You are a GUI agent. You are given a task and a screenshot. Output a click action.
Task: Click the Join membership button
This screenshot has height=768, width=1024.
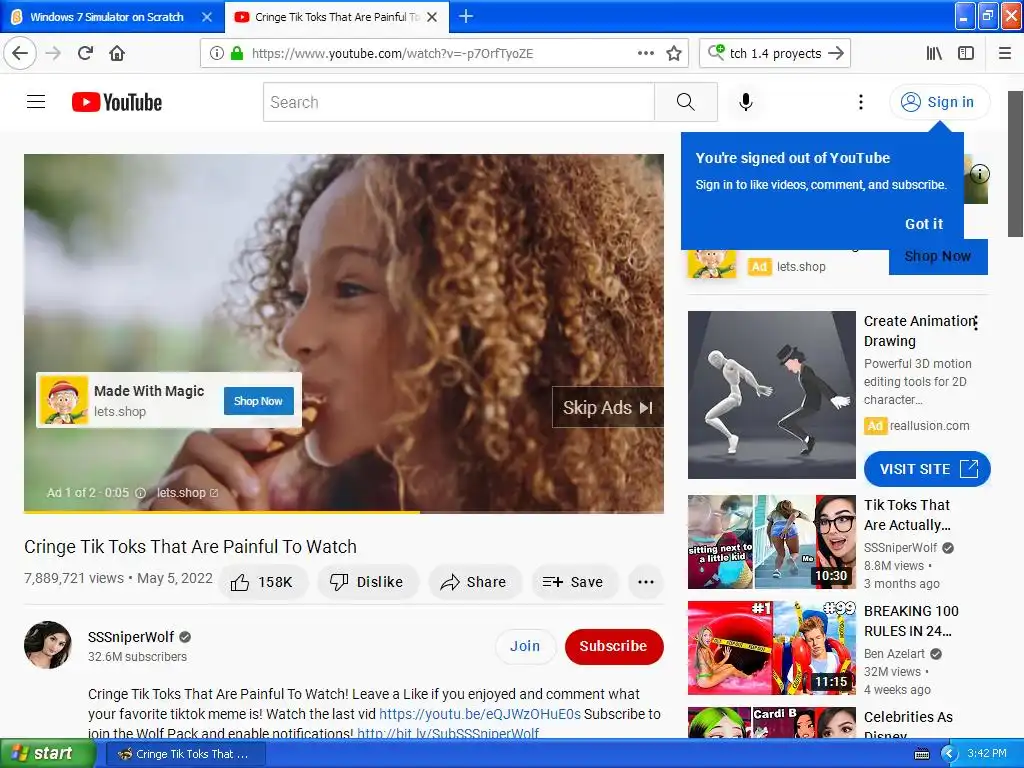[x=525, y=646]
